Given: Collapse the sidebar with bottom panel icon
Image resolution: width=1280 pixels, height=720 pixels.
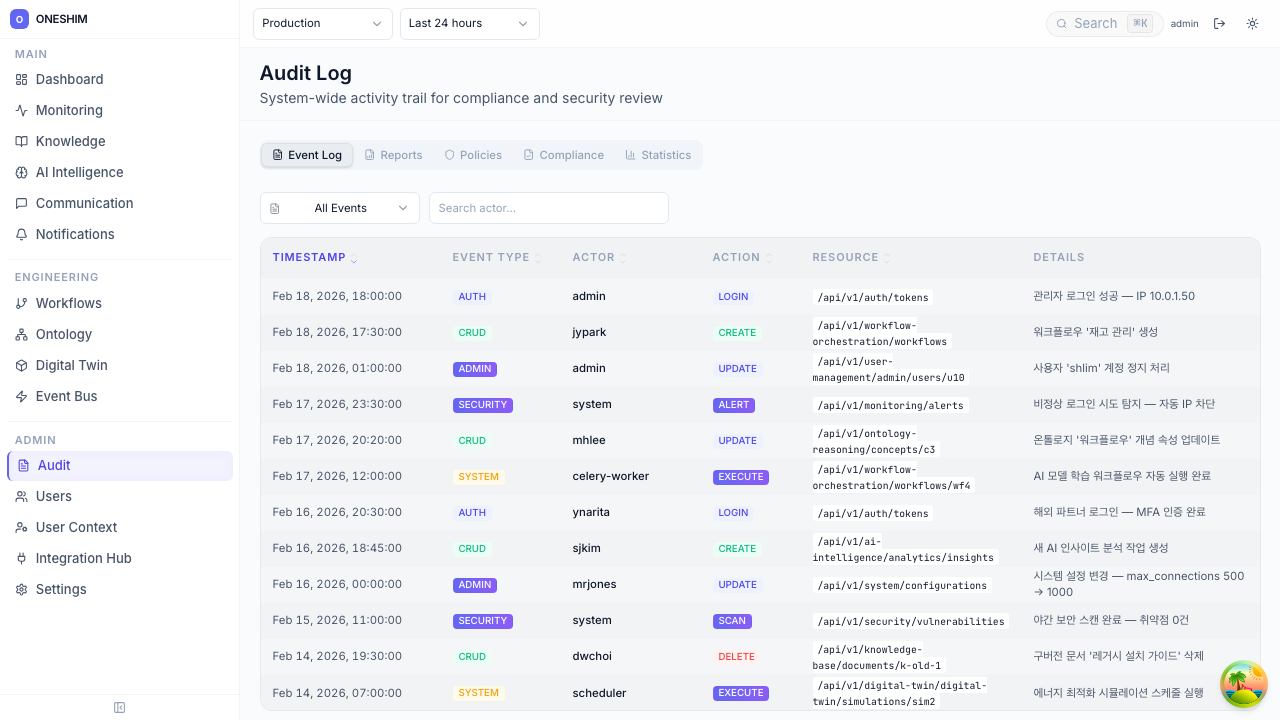Looking at the screenshot, I should [120, 708].
